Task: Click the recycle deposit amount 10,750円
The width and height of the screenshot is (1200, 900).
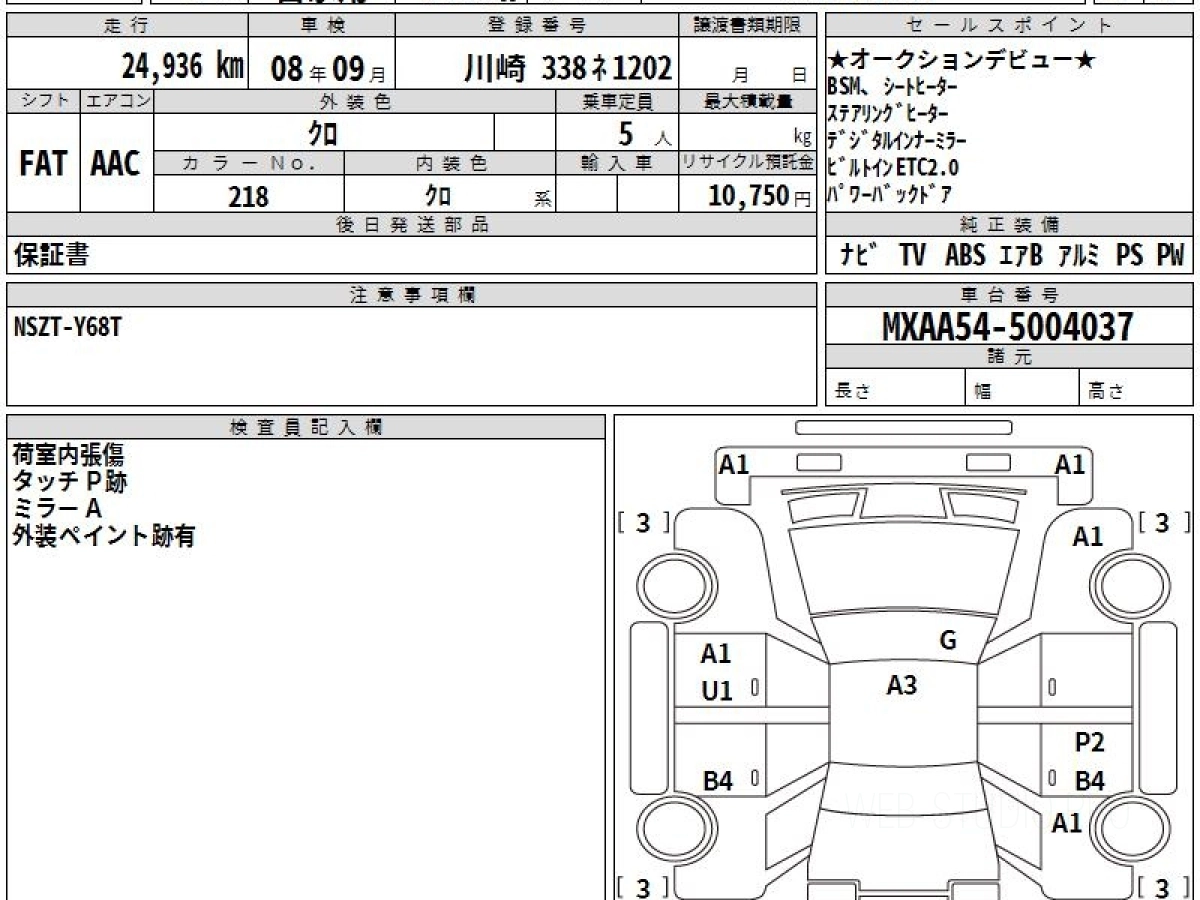Action: coord(748,196)
